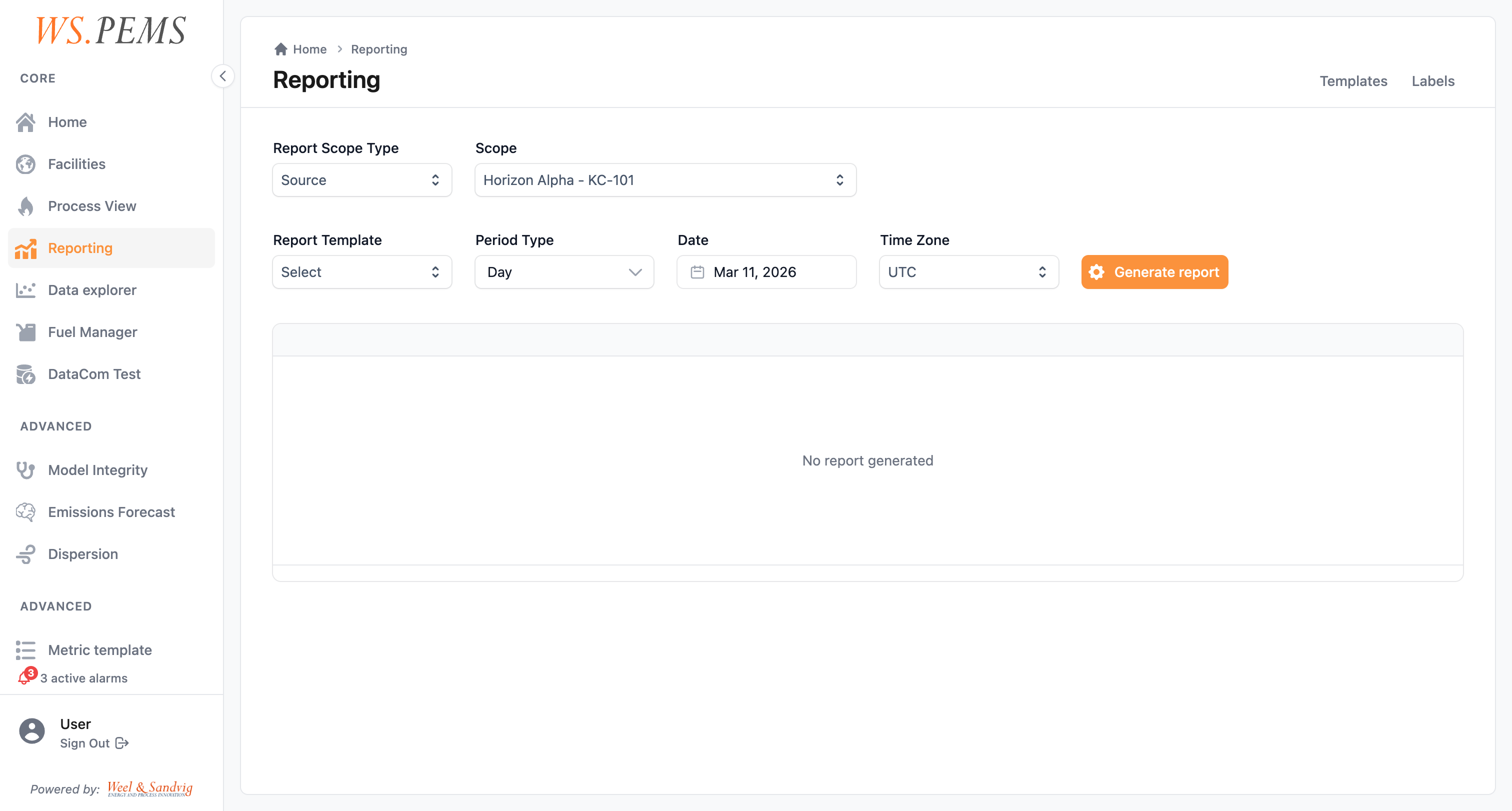
Task: Click the Model Integrity stethoscope icon
Action: coord(26,470)
